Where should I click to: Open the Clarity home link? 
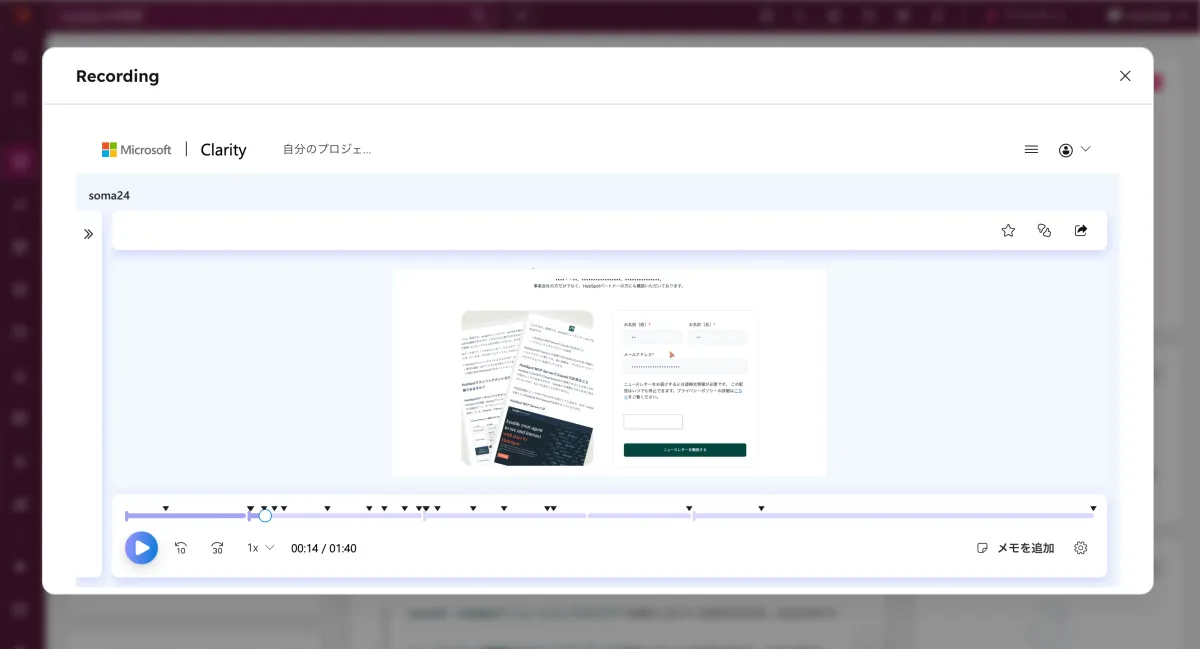222,149
